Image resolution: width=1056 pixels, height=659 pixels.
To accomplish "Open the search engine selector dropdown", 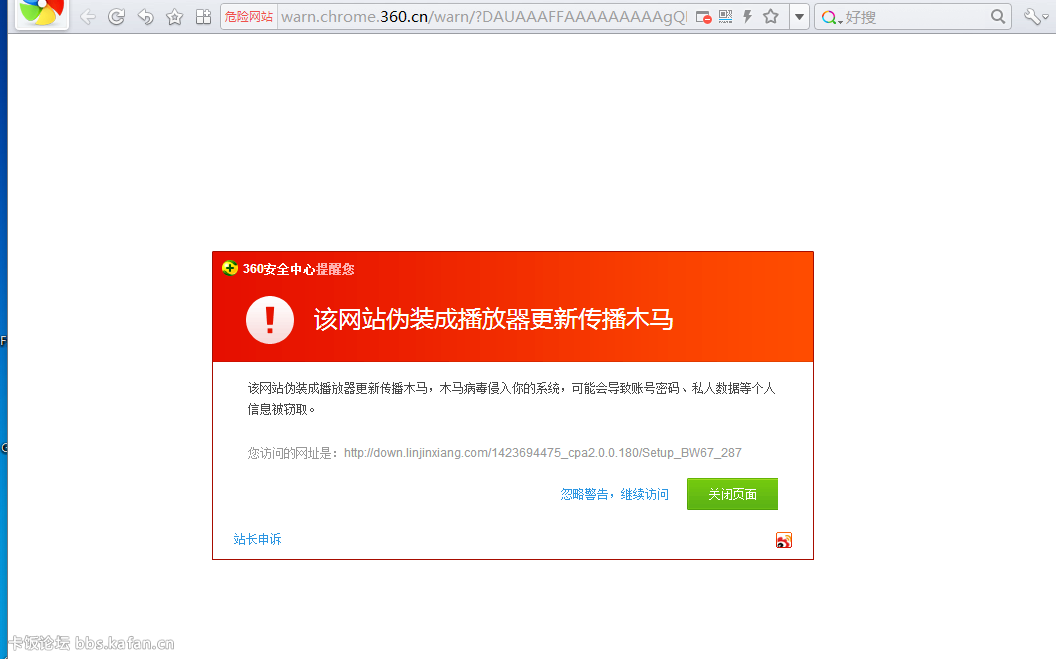I will coord(832,18).
